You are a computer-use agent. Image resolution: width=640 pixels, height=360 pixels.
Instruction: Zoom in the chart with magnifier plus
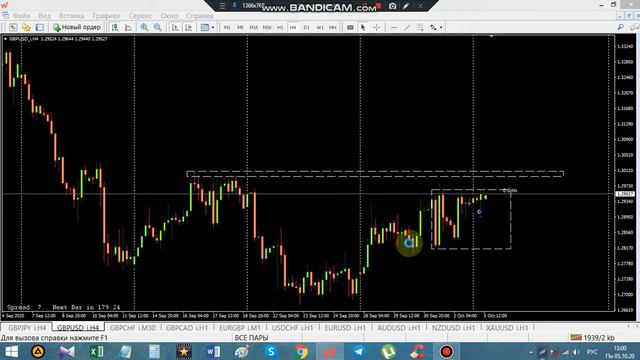[x=144, y=27]
